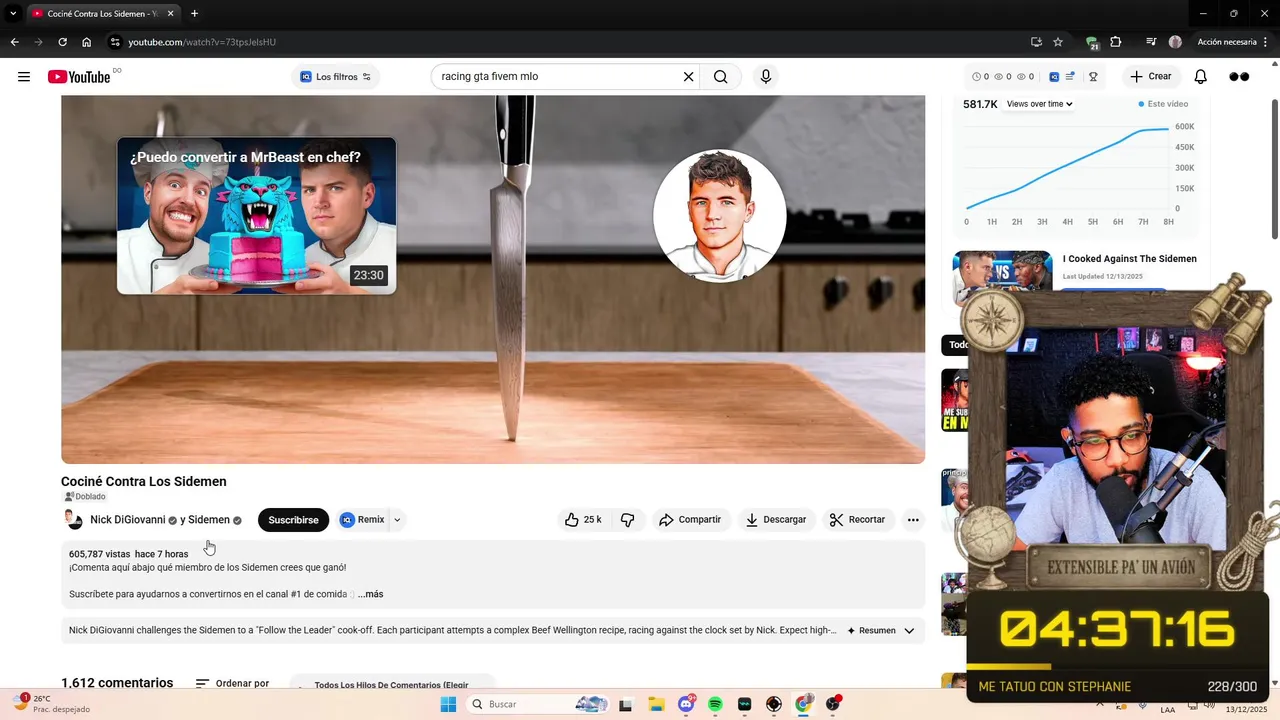This screenshot has width=1280, height=720.
Task: Click the Remix button
Action: pos(362,520)
